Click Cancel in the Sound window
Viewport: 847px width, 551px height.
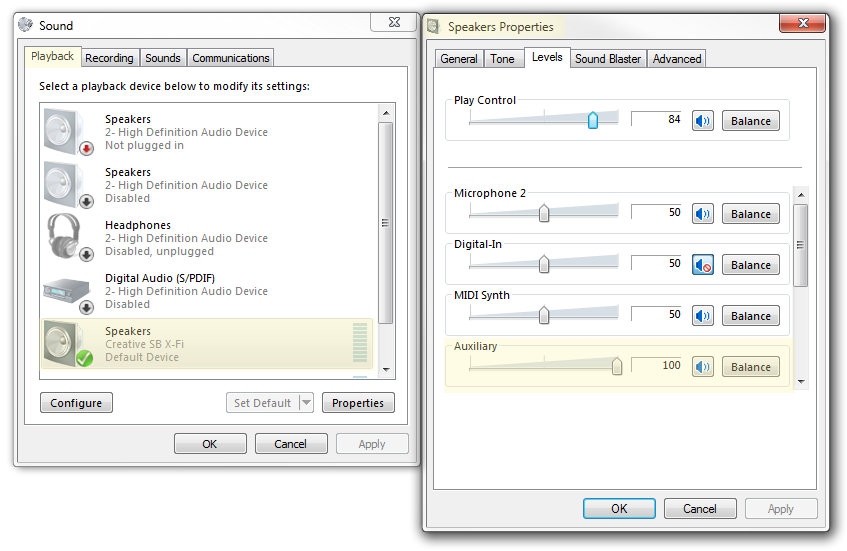pos(291,444)
